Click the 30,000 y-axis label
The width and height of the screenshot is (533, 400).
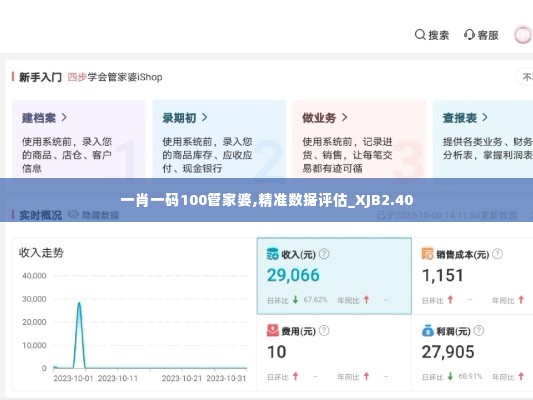click(34, 299)
